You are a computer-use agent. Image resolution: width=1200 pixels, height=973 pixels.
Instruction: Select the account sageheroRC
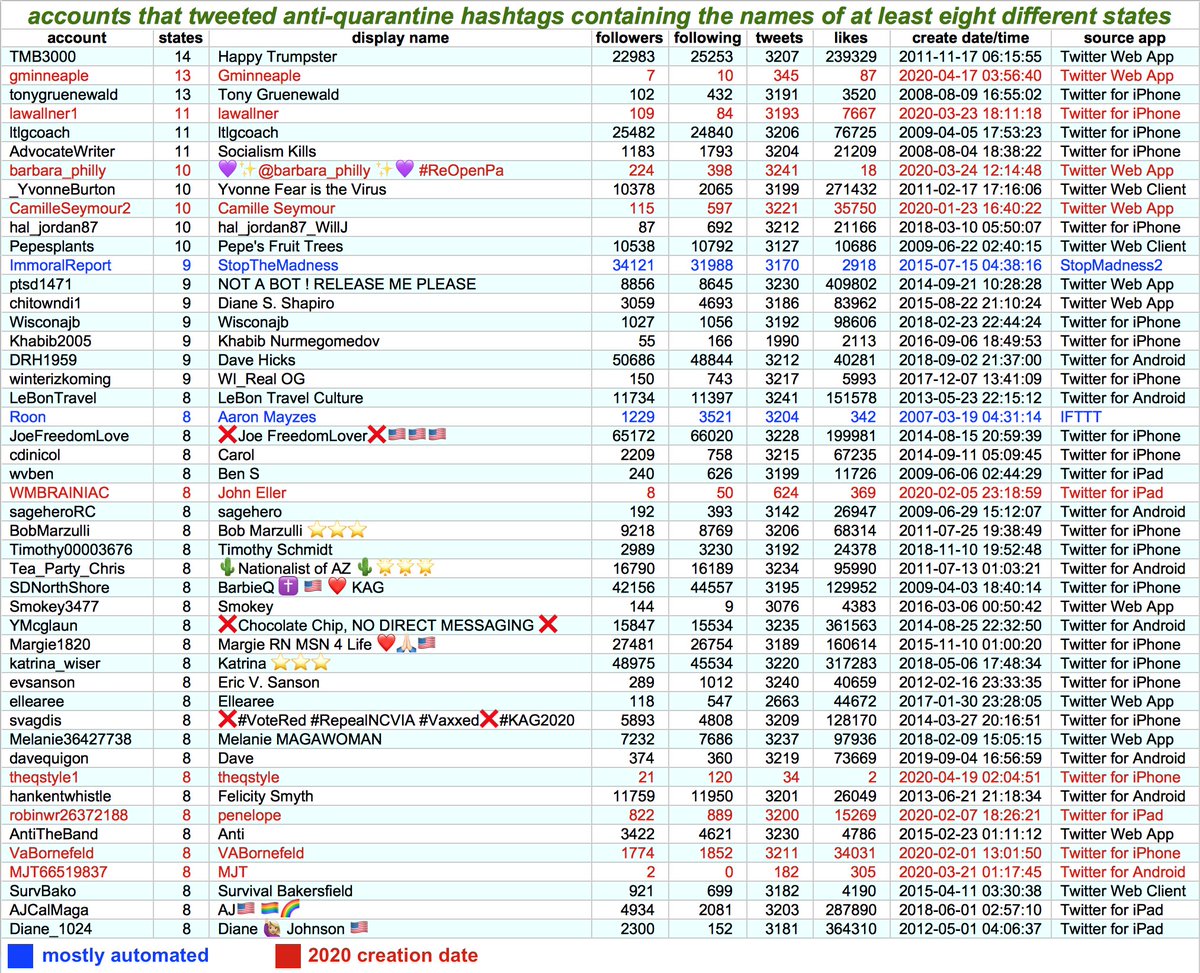pyautogui.click(x=52, y=512)
